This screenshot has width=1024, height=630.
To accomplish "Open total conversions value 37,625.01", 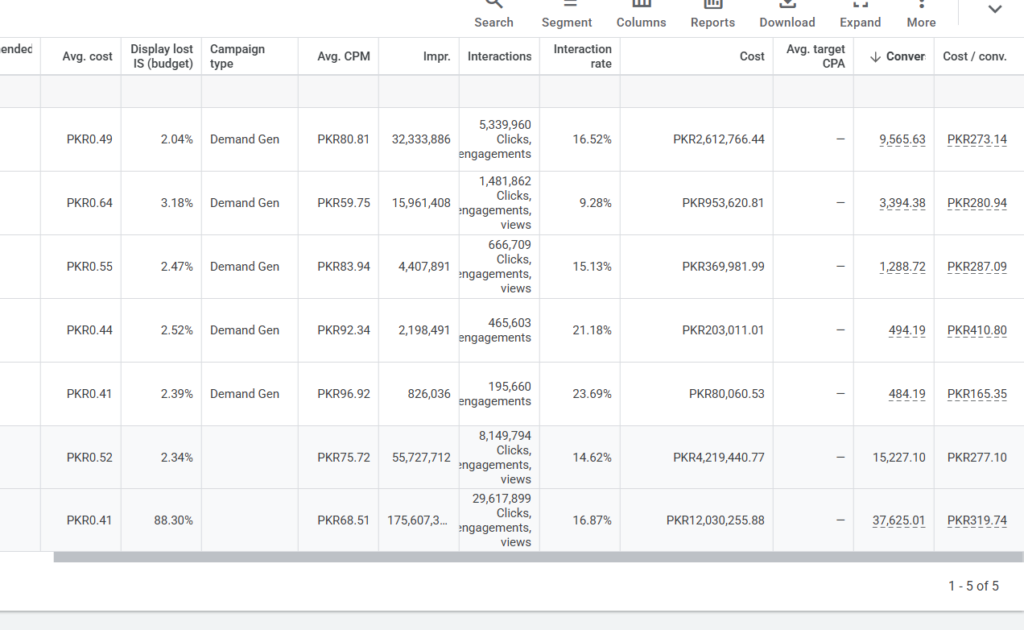I will point(899,520).
